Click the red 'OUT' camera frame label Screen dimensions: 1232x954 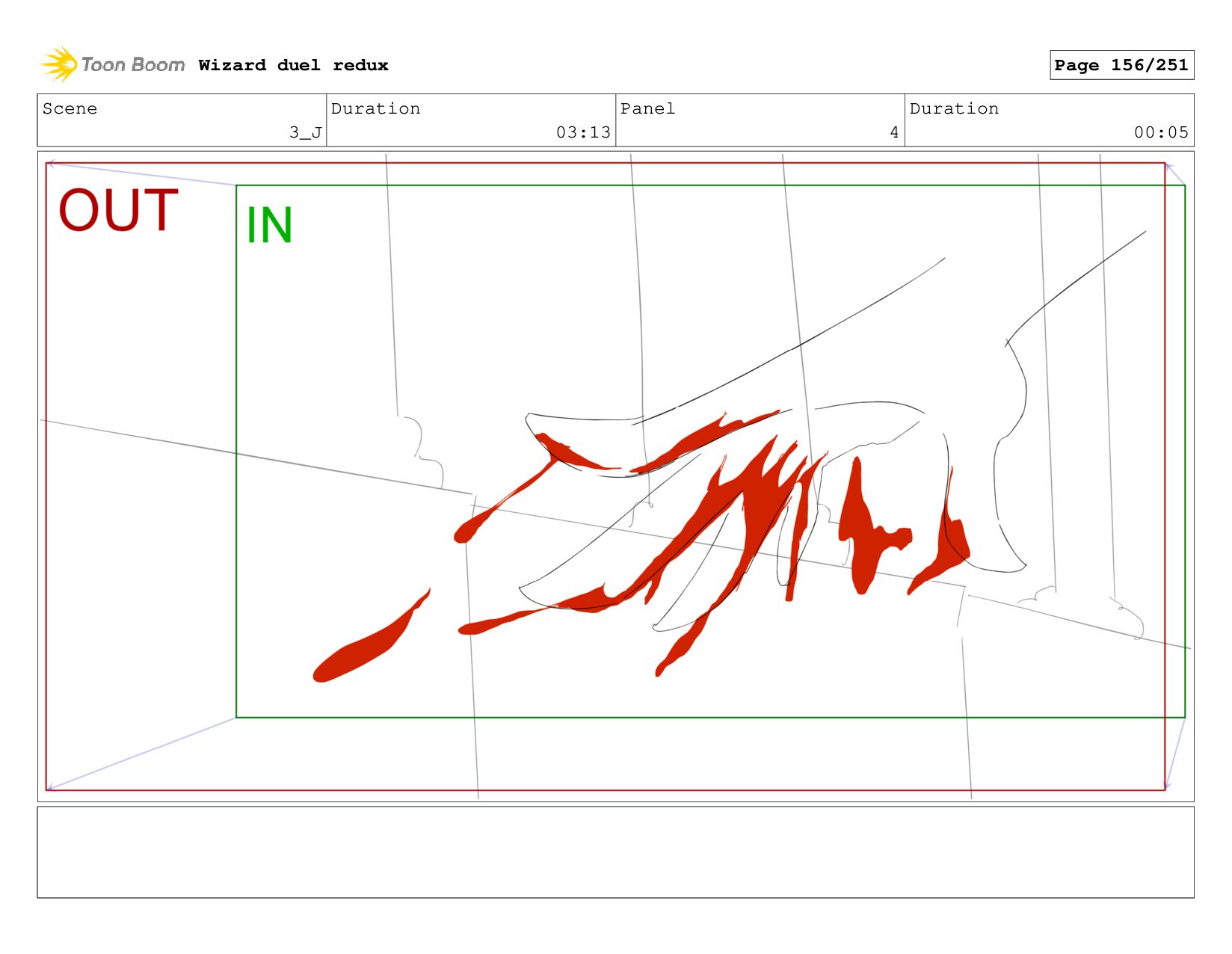[118, 210]
